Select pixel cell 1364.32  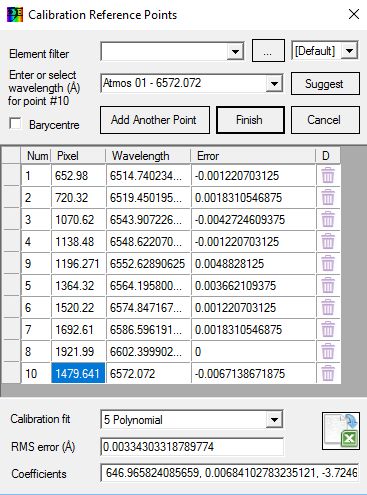(78, 285)
